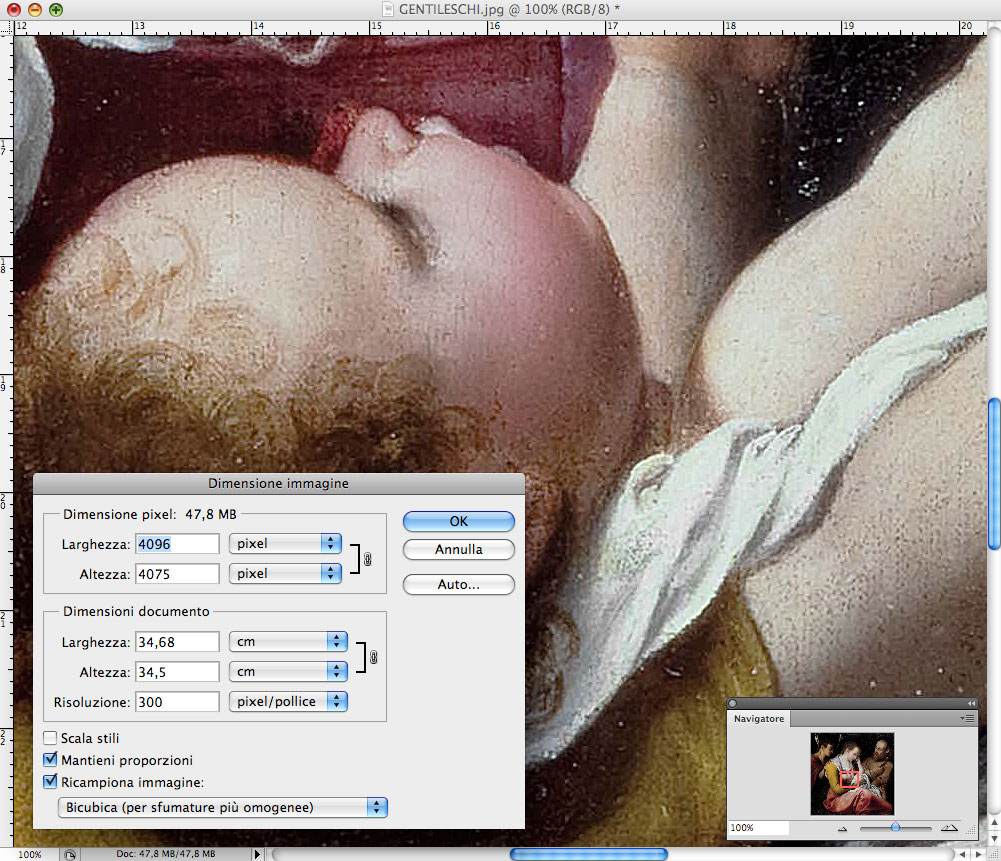Click the horizontal scrollbar thumb
The image size is (1001, 861).
coord(589,854)
